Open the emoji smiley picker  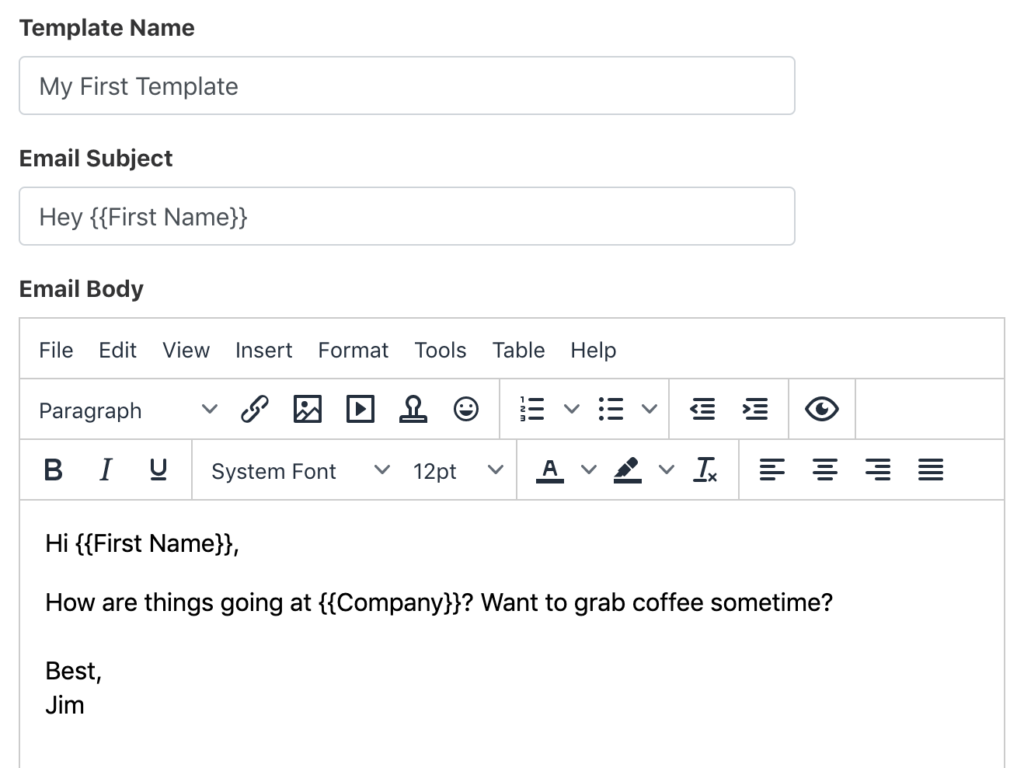[466, 409]
